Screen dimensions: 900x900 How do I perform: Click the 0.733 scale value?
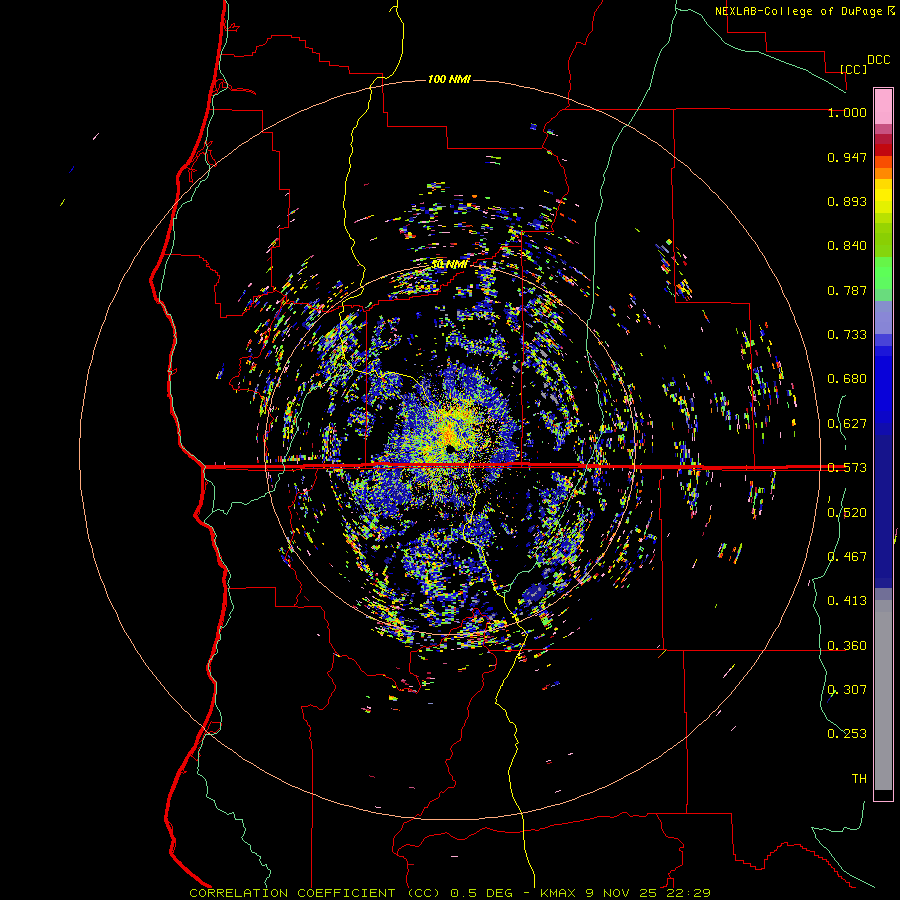click(847, 335)
